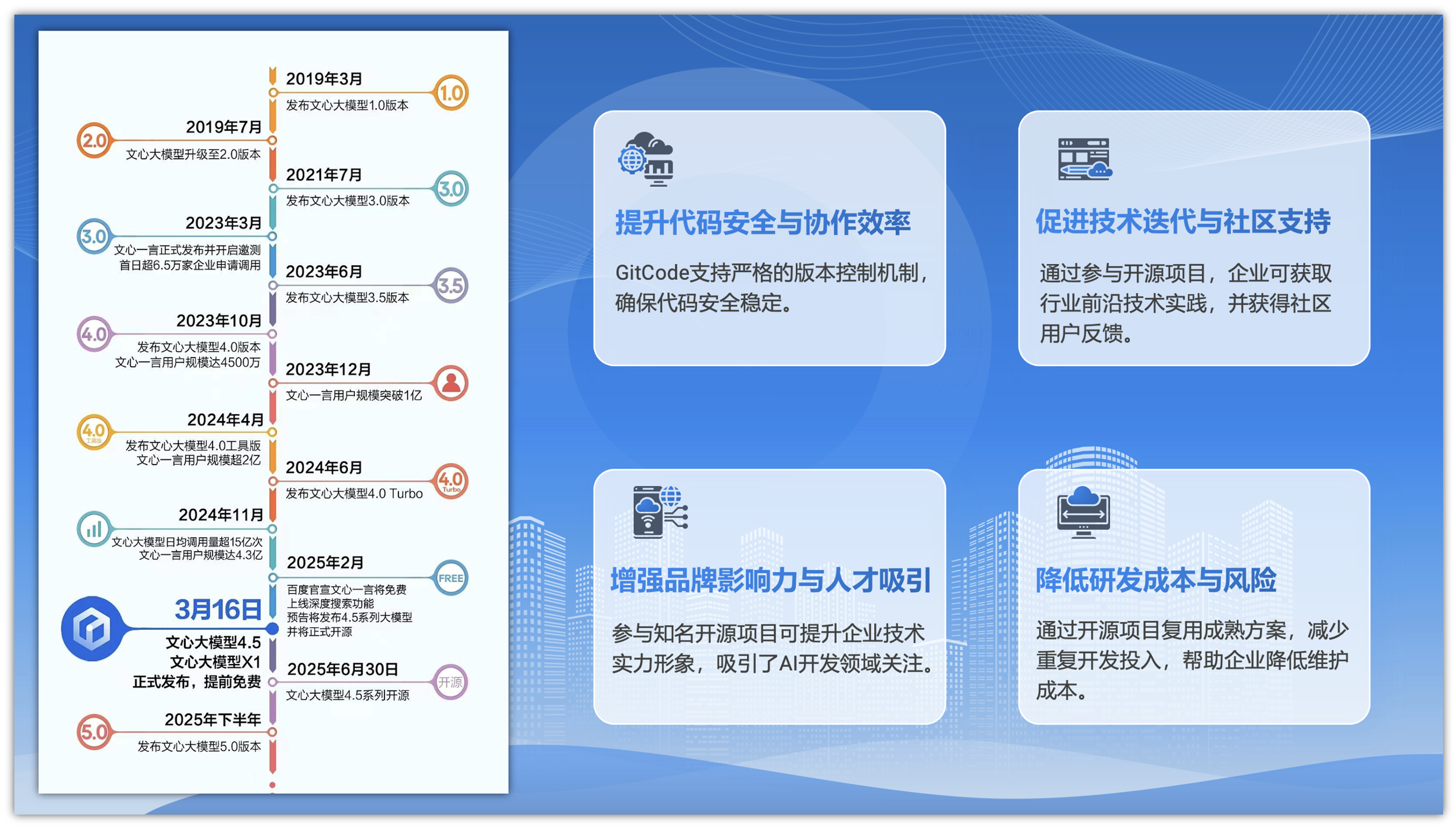Click the monitor with cloud arrows icon
This screenshot has width=1456, height=831.
(1083, 512)
